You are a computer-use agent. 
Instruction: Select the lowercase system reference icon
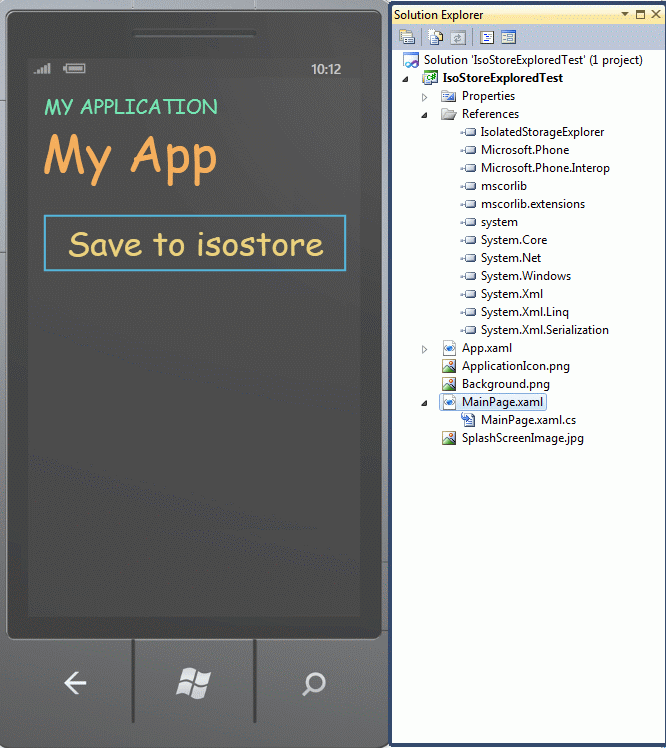[x=468, y=222]
